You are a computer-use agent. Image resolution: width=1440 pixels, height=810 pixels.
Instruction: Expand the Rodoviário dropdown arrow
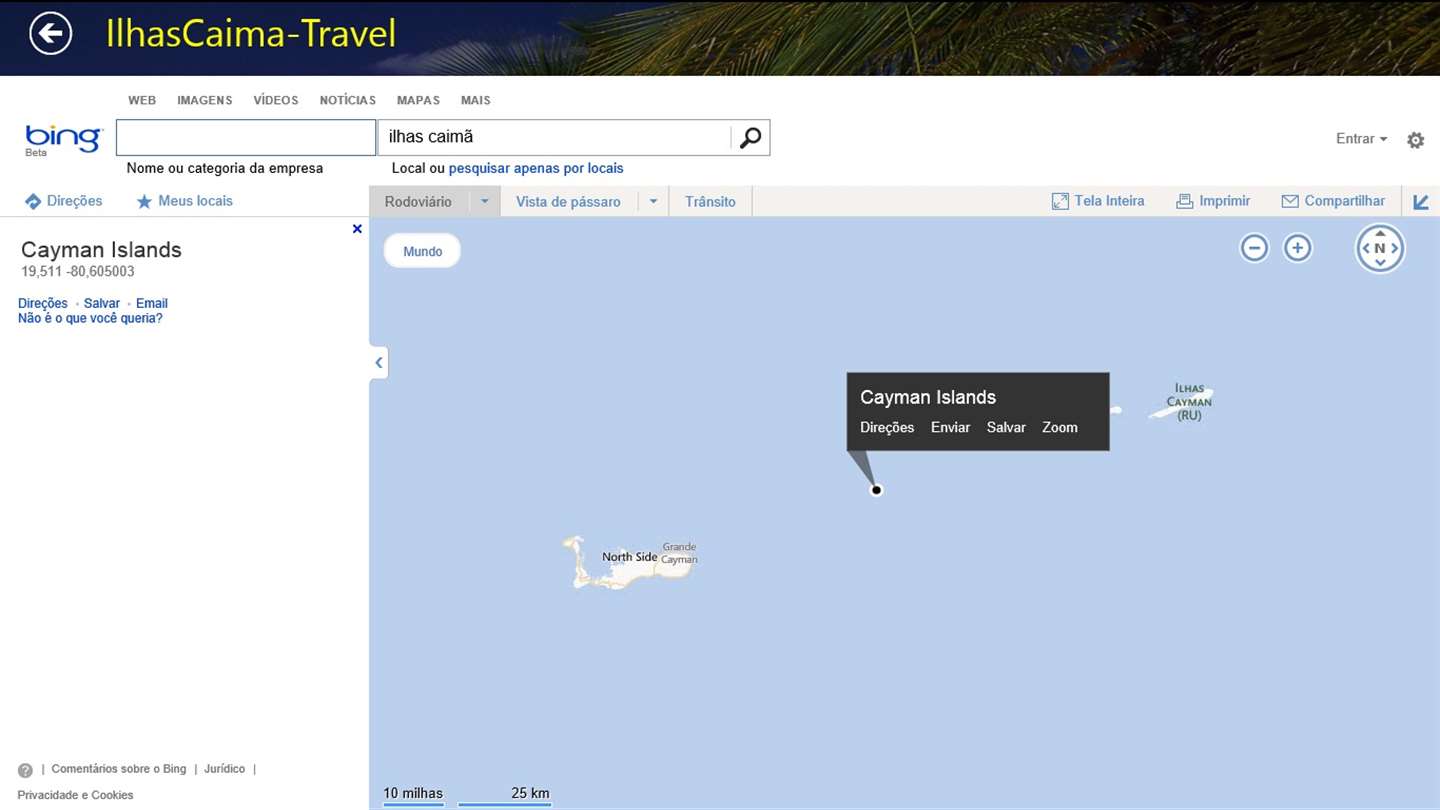[485, 201]
